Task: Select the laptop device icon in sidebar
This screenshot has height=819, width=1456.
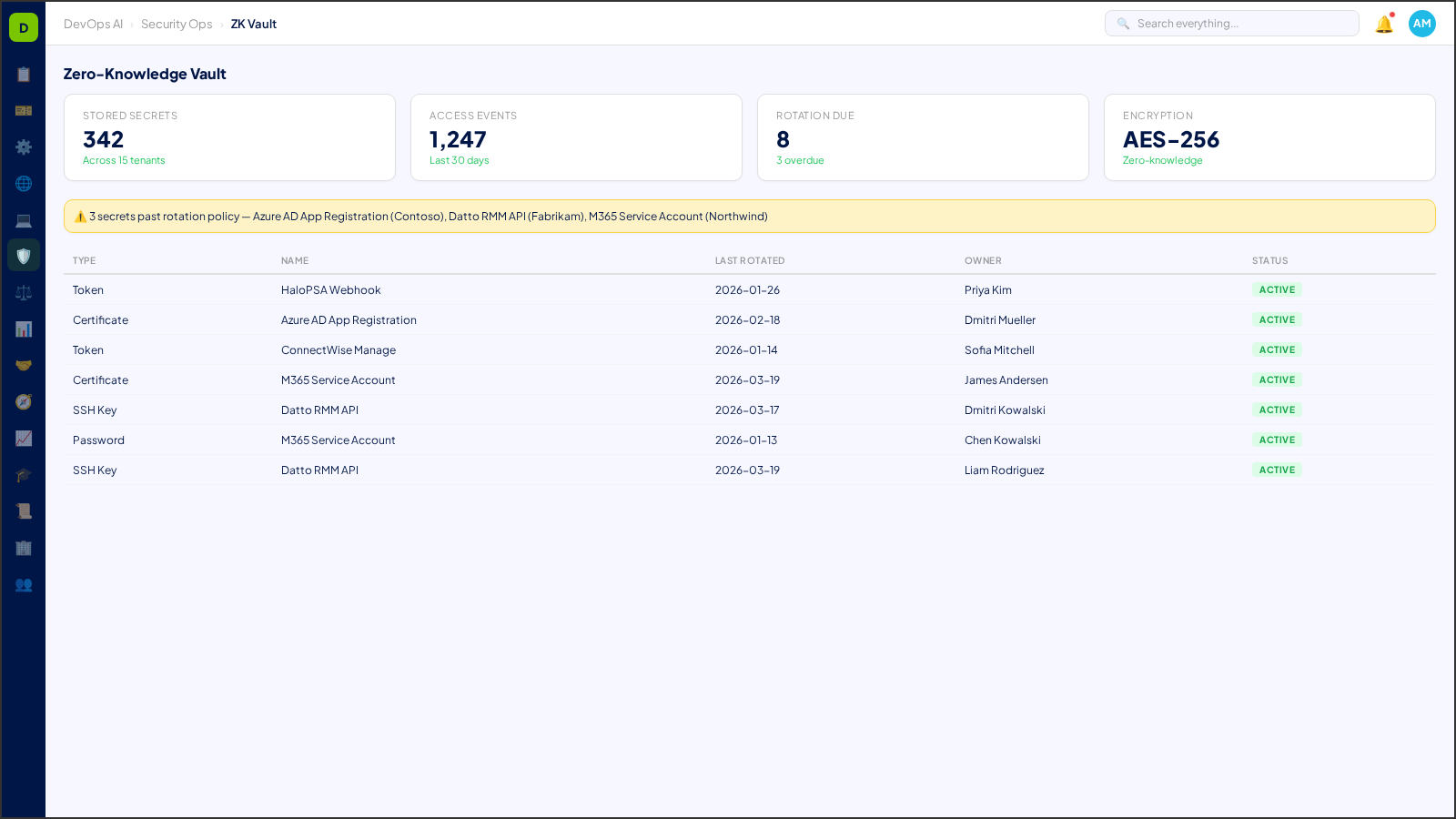Action: [x=24, y=219]
